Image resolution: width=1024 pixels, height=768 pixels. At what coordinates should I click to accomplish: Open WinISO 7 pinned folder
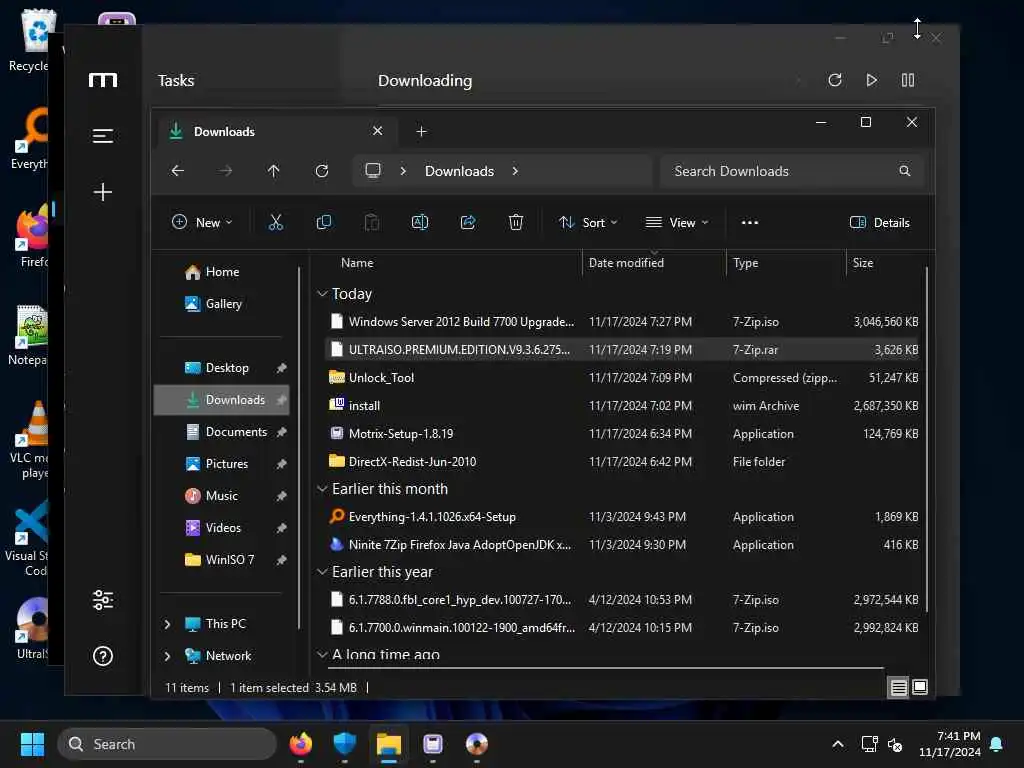pyautogui.click(x=222, y=560)
